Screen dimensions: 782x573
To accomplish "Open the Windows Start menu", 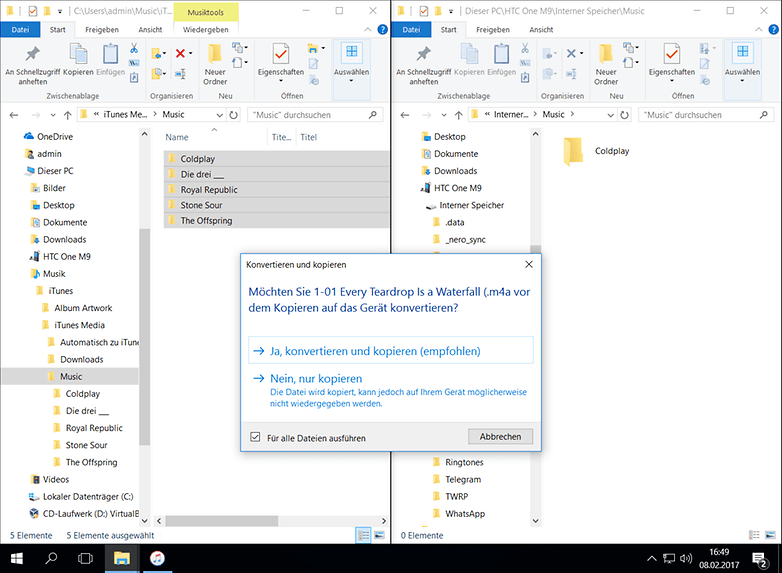I will pyautogui.click(x=16, y=558).
